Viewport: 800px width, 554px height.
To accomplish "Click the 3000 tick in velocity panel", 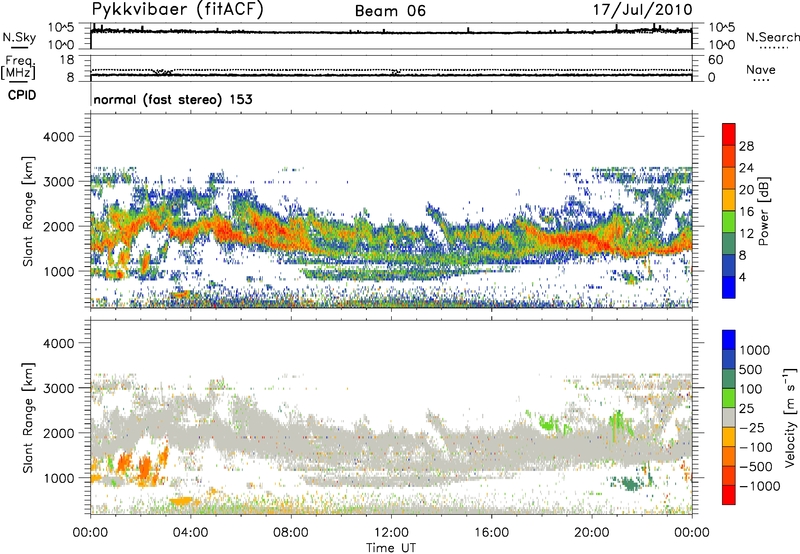I will coord(58,388).
